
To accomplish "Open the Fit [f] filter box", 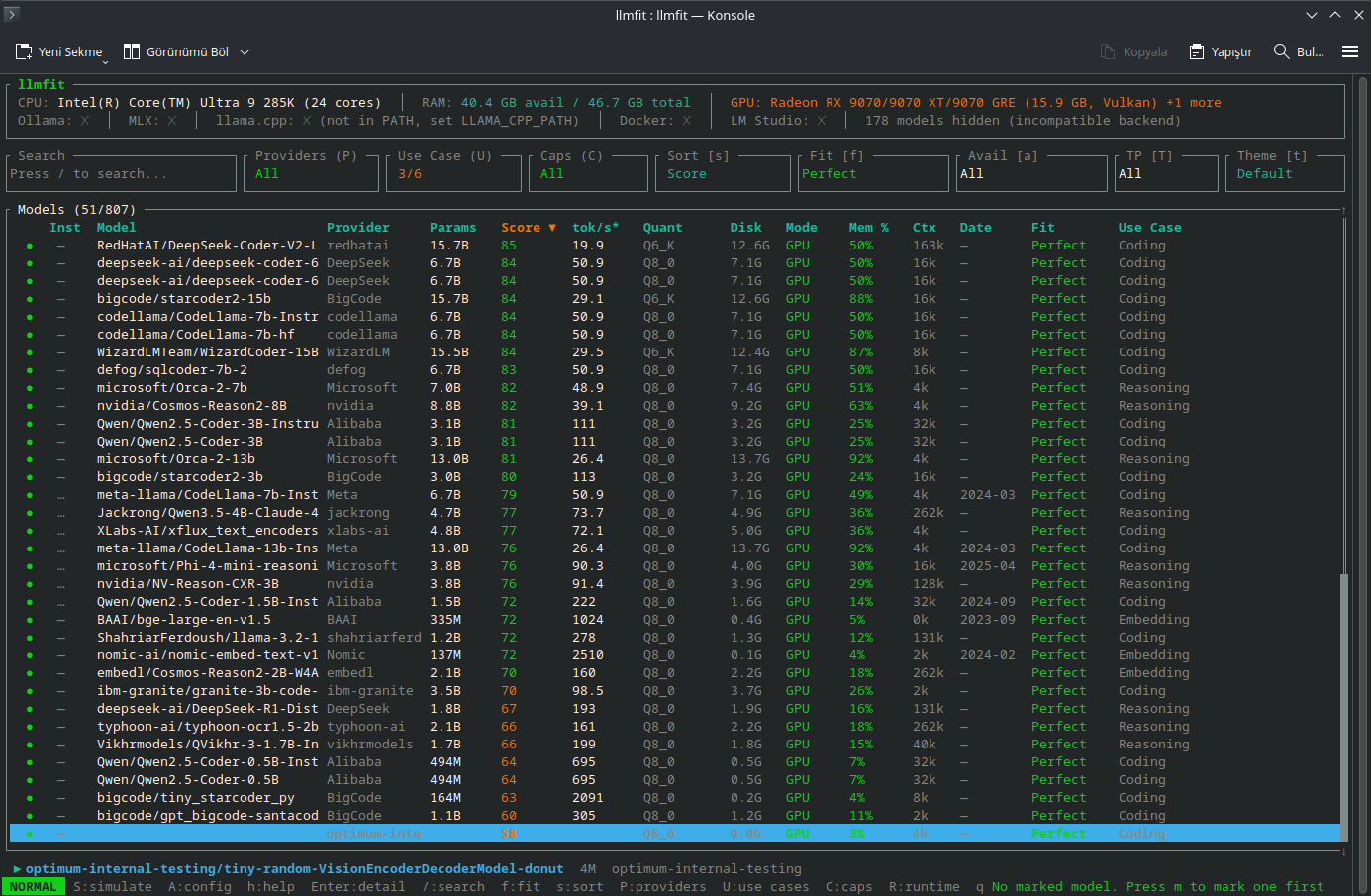I will tap(873, 174).
